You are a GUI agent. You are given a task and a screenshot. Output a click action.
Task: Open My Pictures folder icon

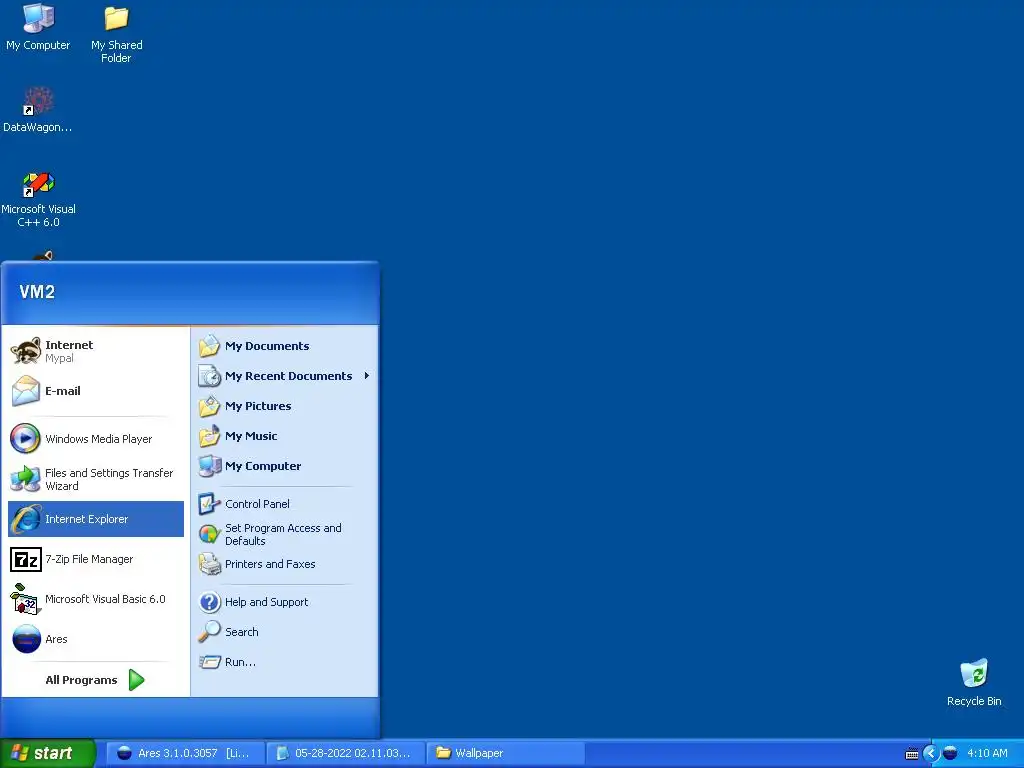pos(210,406)
